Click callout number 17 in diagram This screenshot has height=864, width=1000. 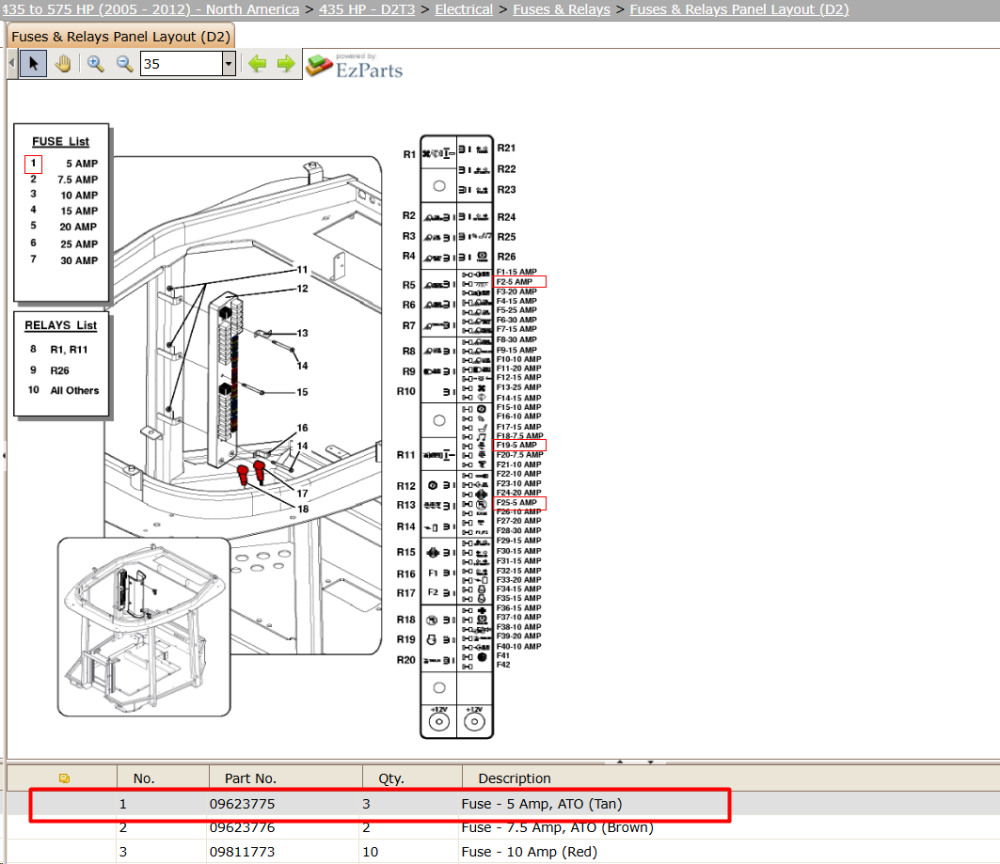click(x=302, y=494)
